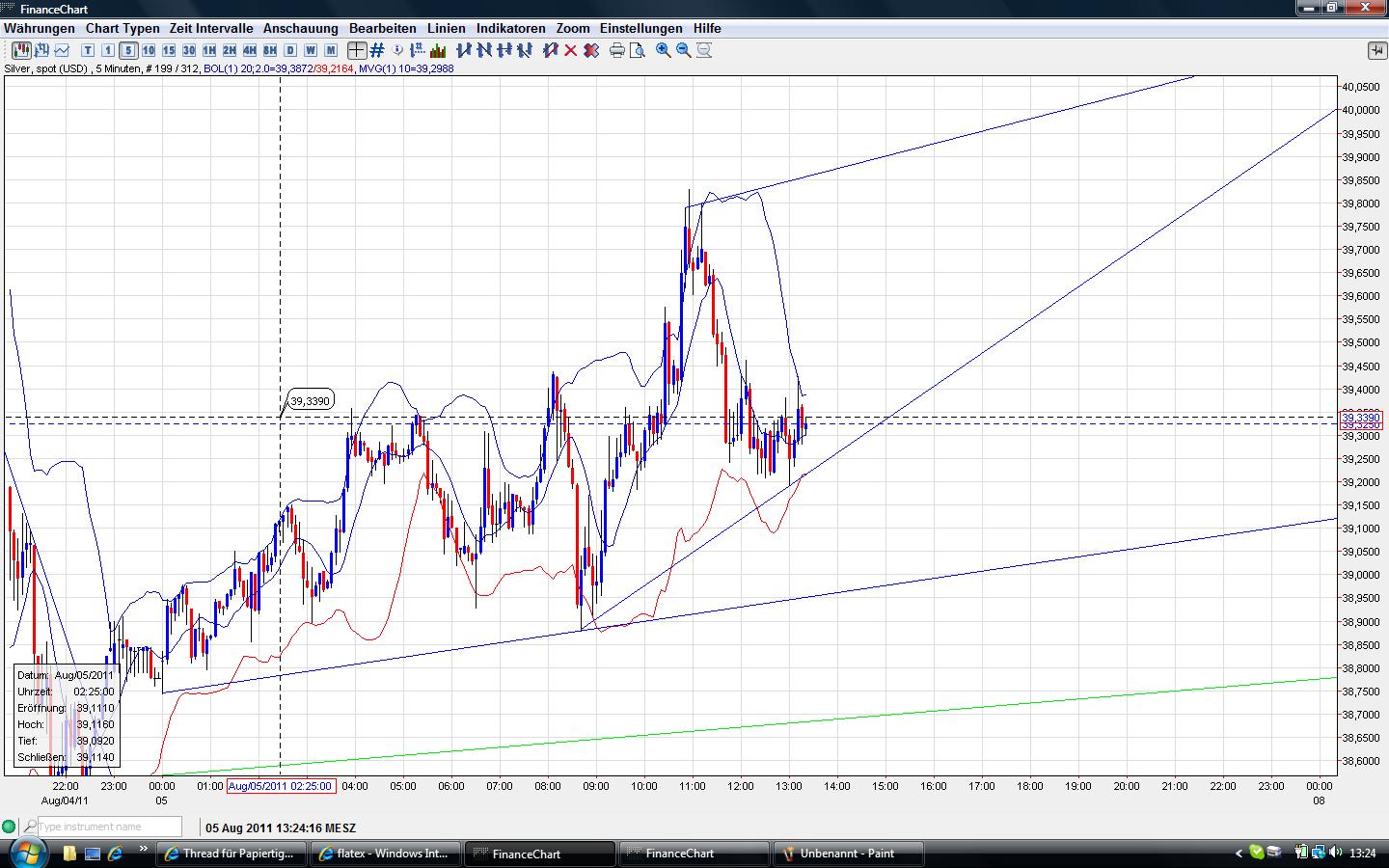
Task: Click the price scale dotted-line icon
Action: tap(418, 50)
